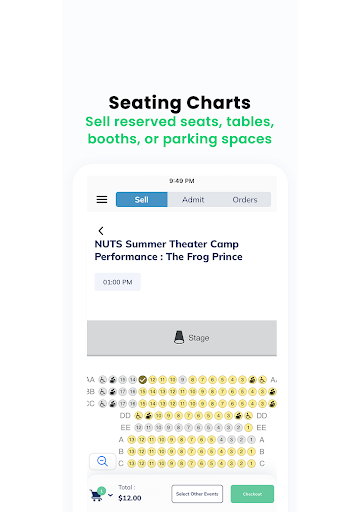This screenshot has height=512, width=360.
Task: Switch to the Admit tab
Action: click(x=193, y=200)
